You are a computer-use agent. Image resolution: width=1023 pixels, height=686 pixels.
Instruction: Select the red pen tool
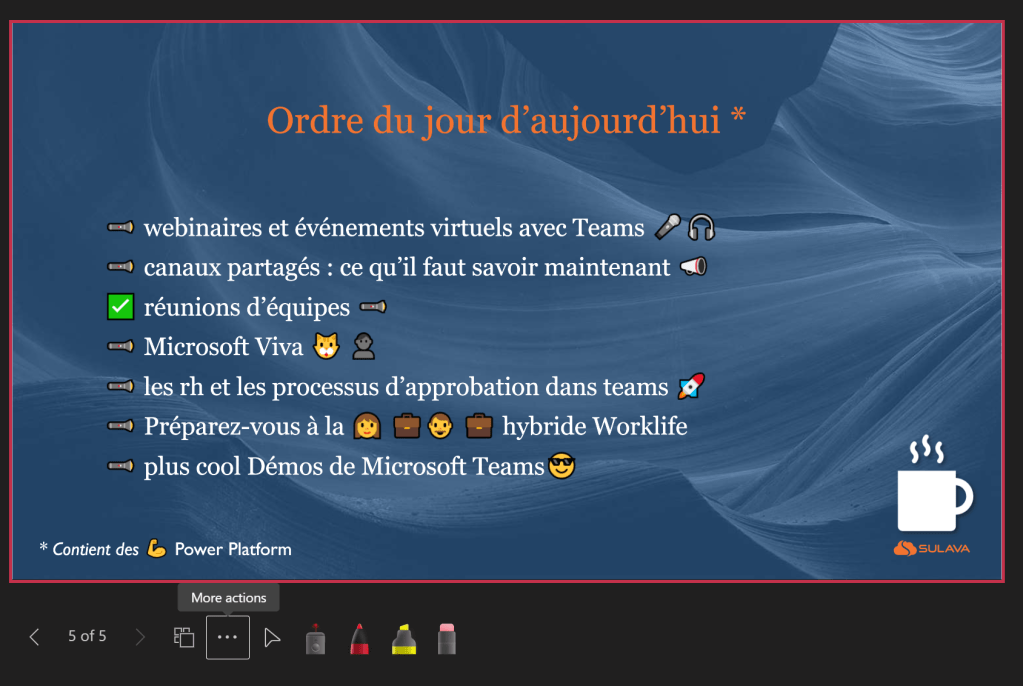360,639
